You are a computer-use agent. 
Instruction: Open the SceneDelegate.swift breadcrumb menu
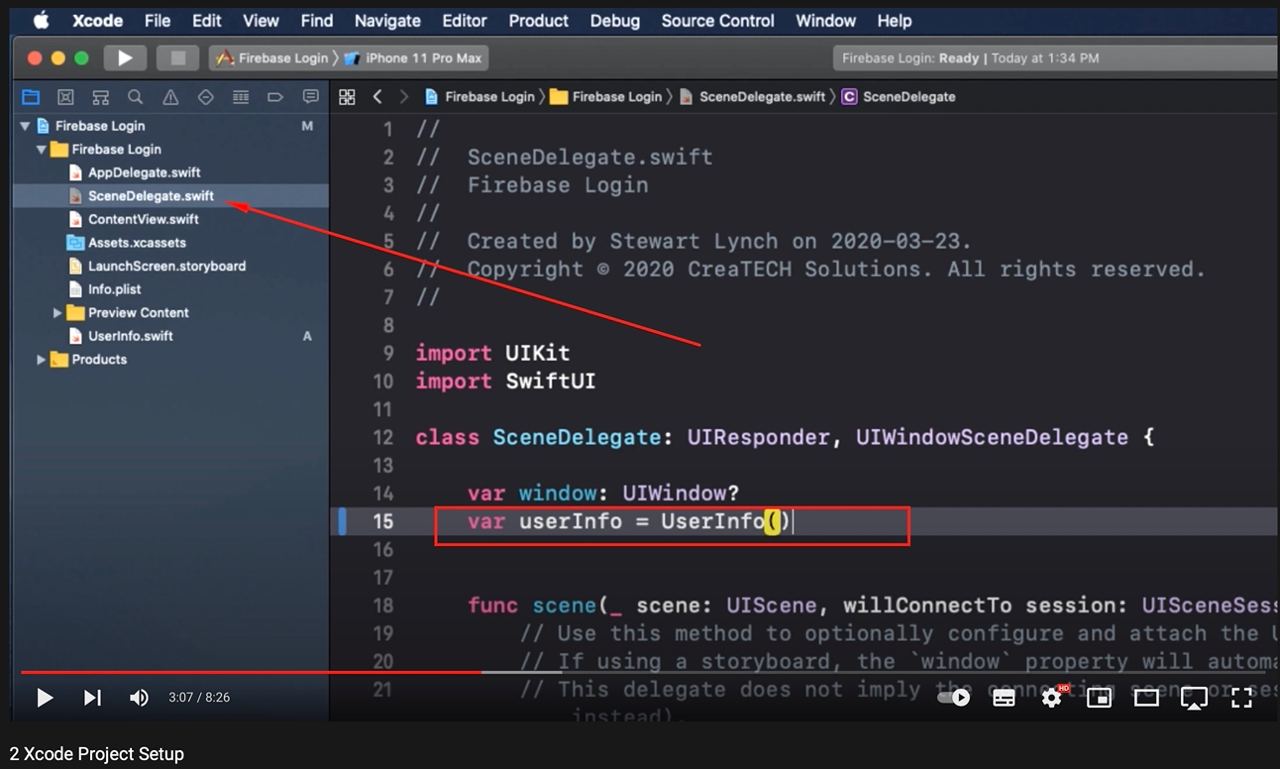click(x=752, y=97)
